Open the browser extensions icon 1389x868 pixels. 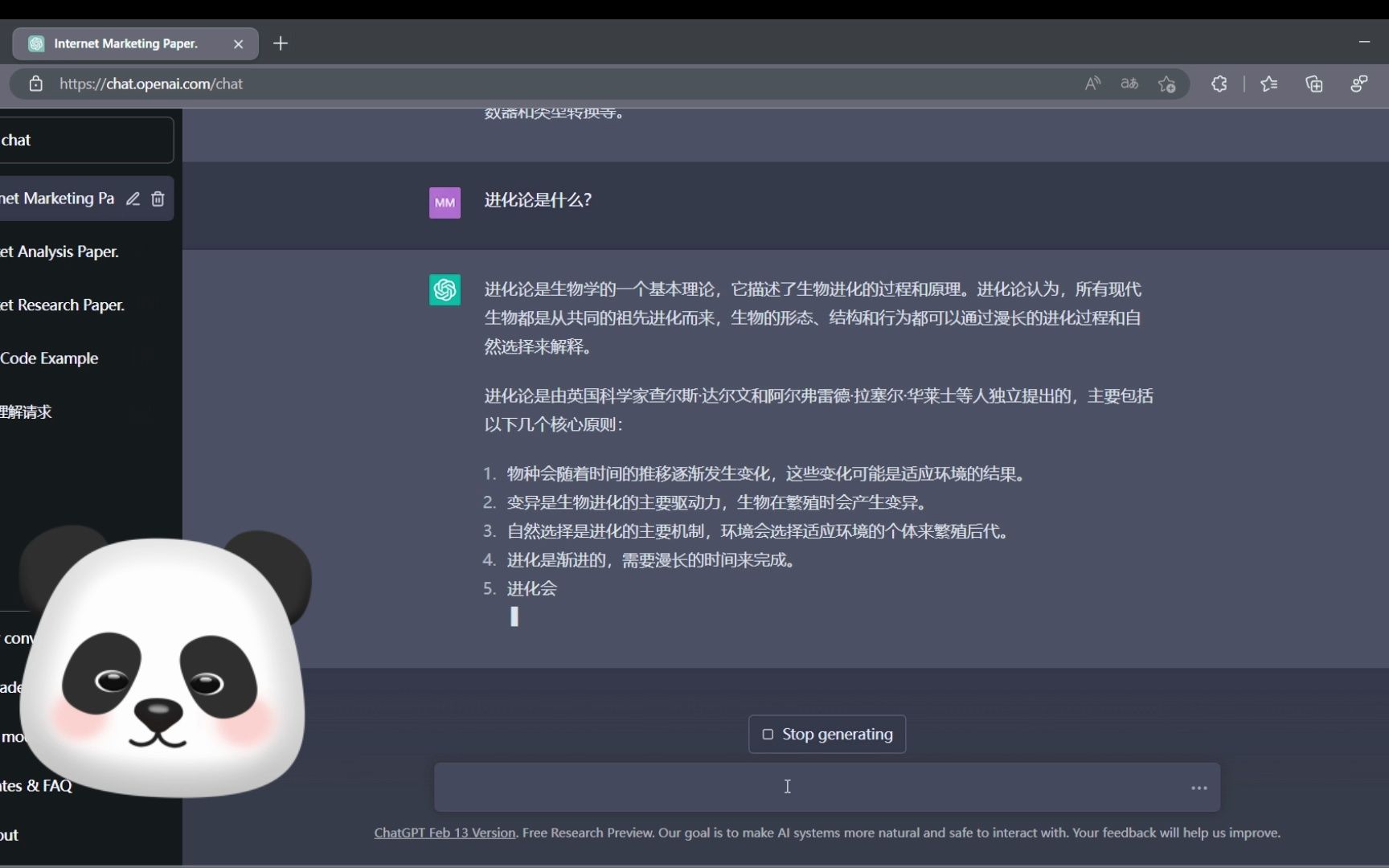pos(1219,84)
